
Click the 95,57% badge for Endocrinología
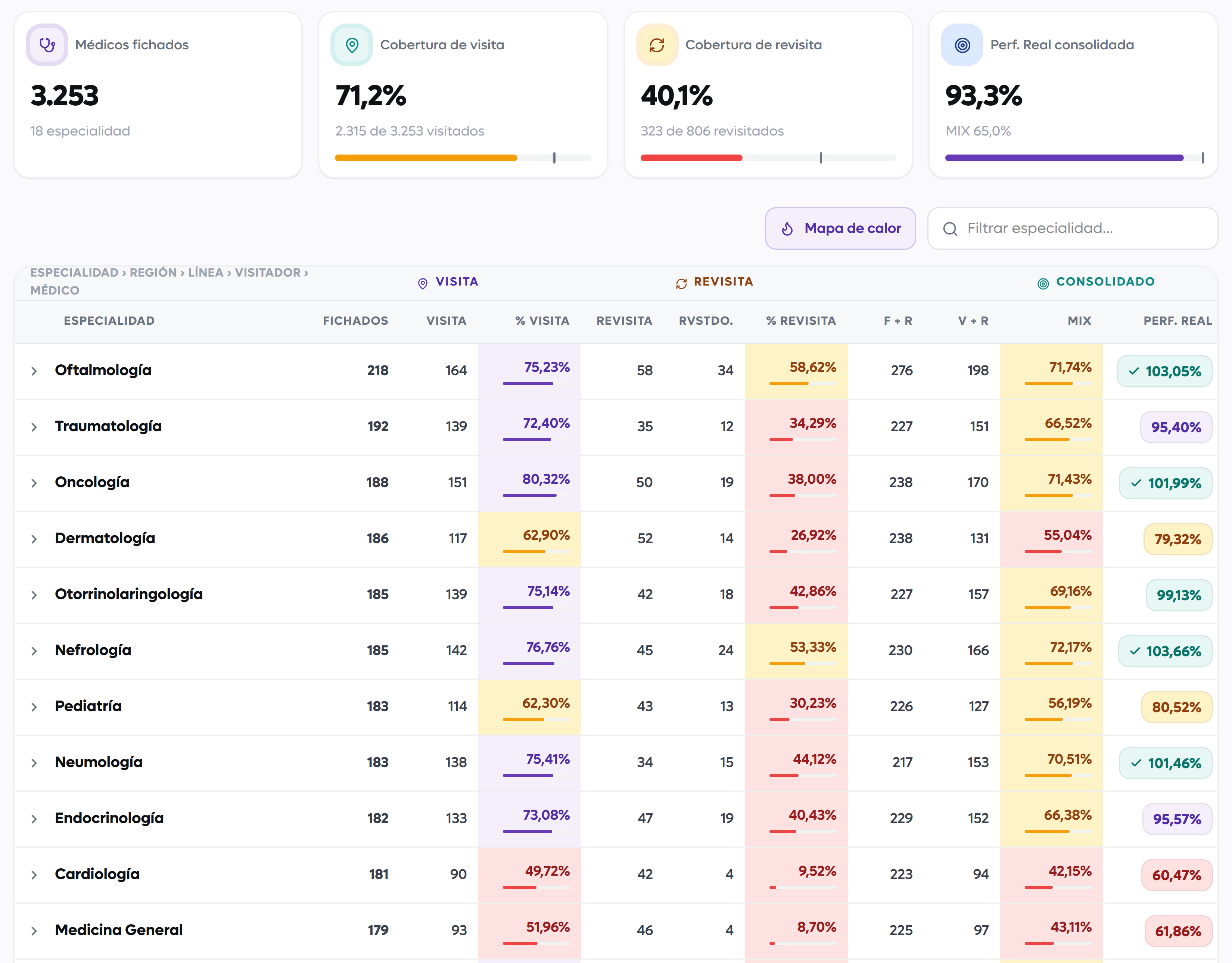point(1177,819)
